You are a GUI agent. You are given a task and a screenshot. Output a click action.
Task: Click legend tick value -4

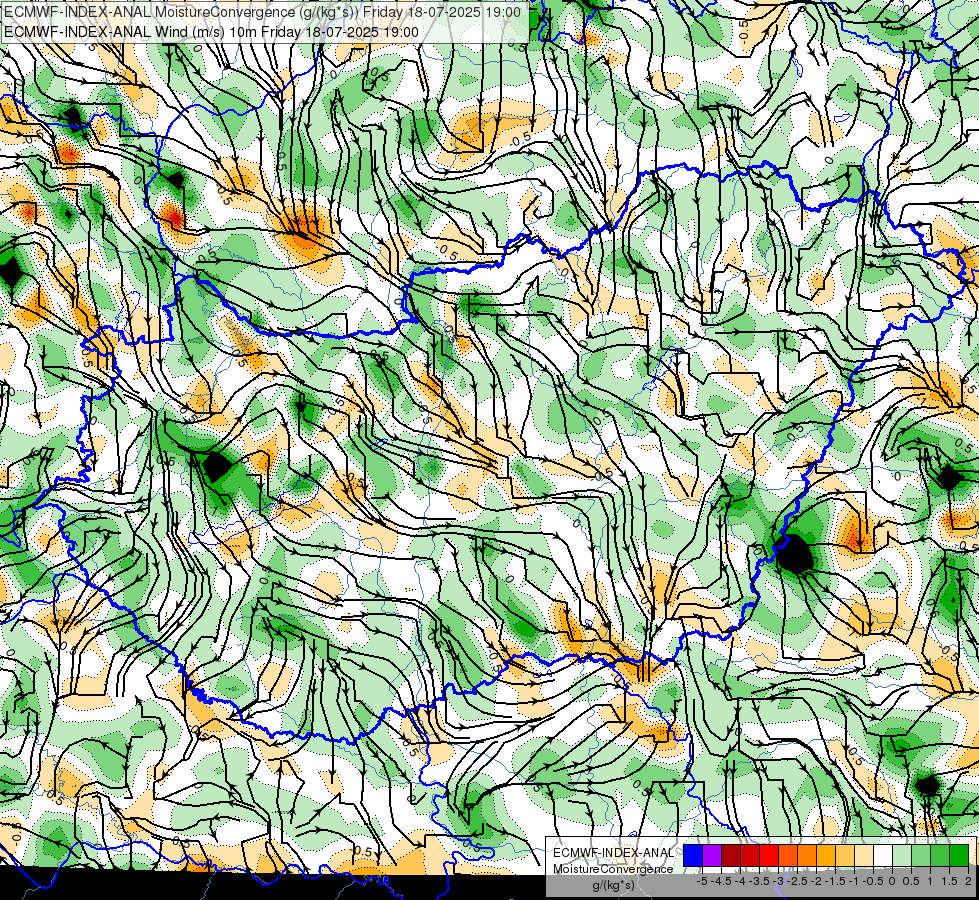pyautogui.click(x=740, y=881)
